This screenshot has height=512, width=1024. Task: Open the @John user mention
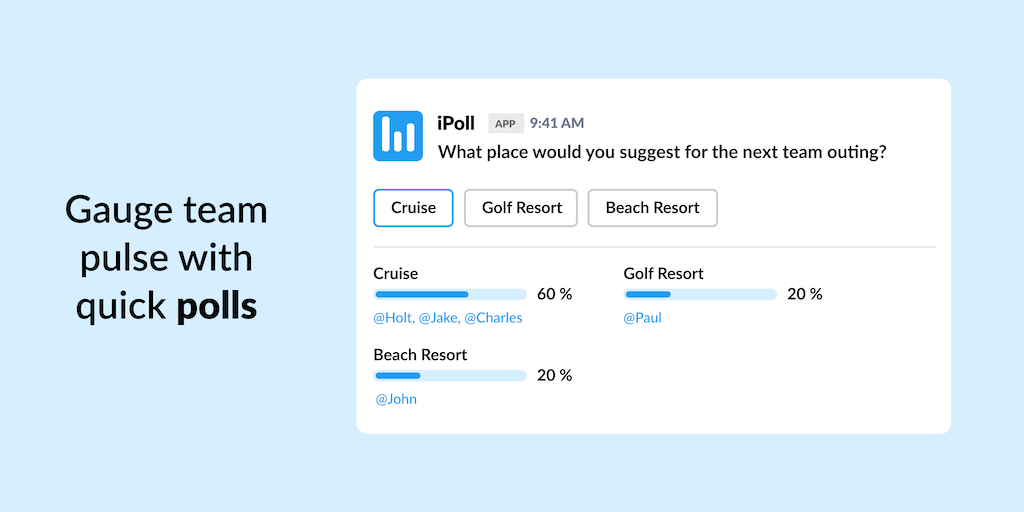396,399
